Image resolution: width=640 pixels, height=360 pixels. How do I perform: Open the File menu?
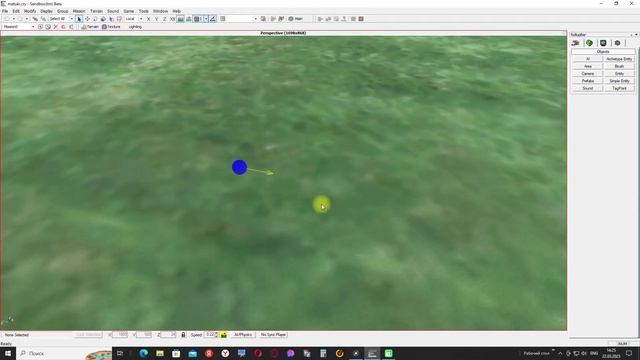pyautogui.click(x=5, y=11)
